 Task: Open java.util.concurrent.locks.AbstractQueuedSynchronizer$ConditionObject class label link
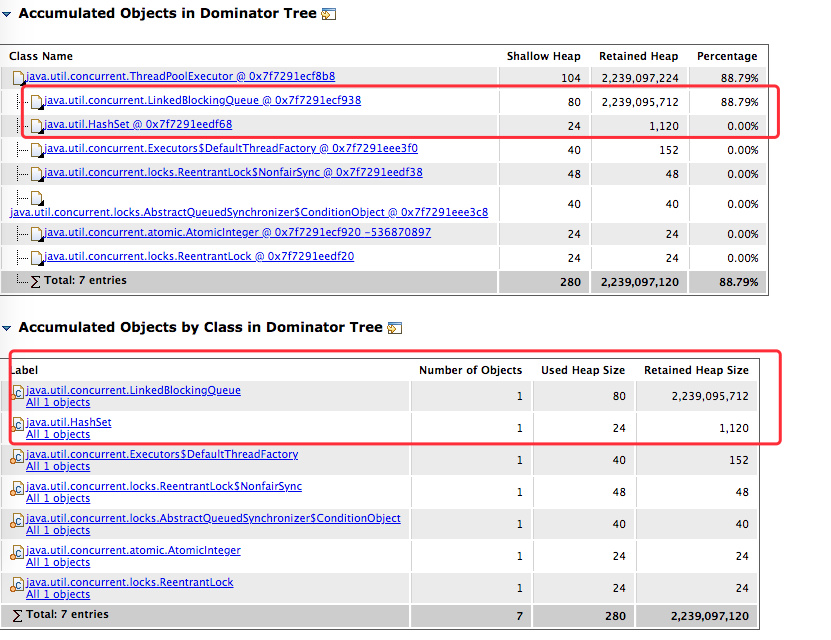coord(213,518)
